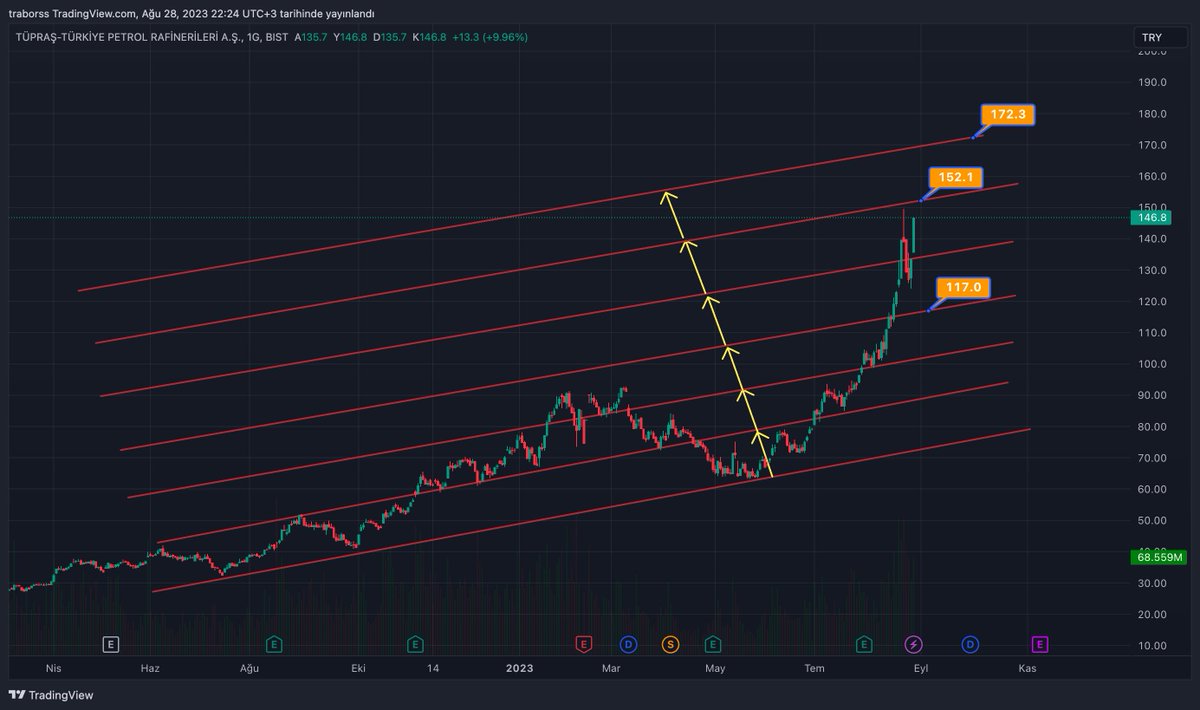Screen dimensions: 1200x710
Task: Open the blue dividend D marker after Eyl
Action: coord(970,645)
